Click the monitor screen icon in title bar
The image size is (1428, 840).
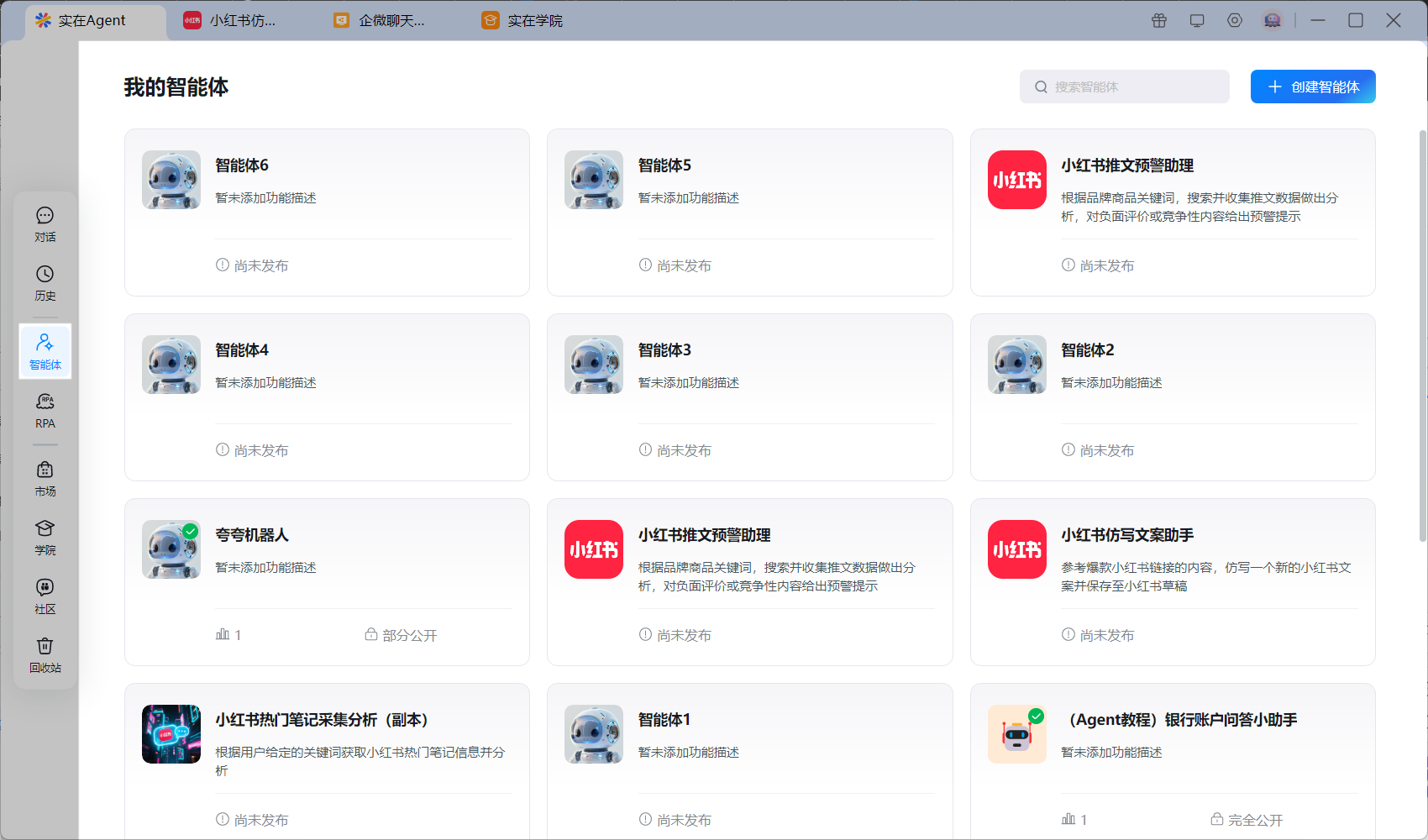(1197, 20)
